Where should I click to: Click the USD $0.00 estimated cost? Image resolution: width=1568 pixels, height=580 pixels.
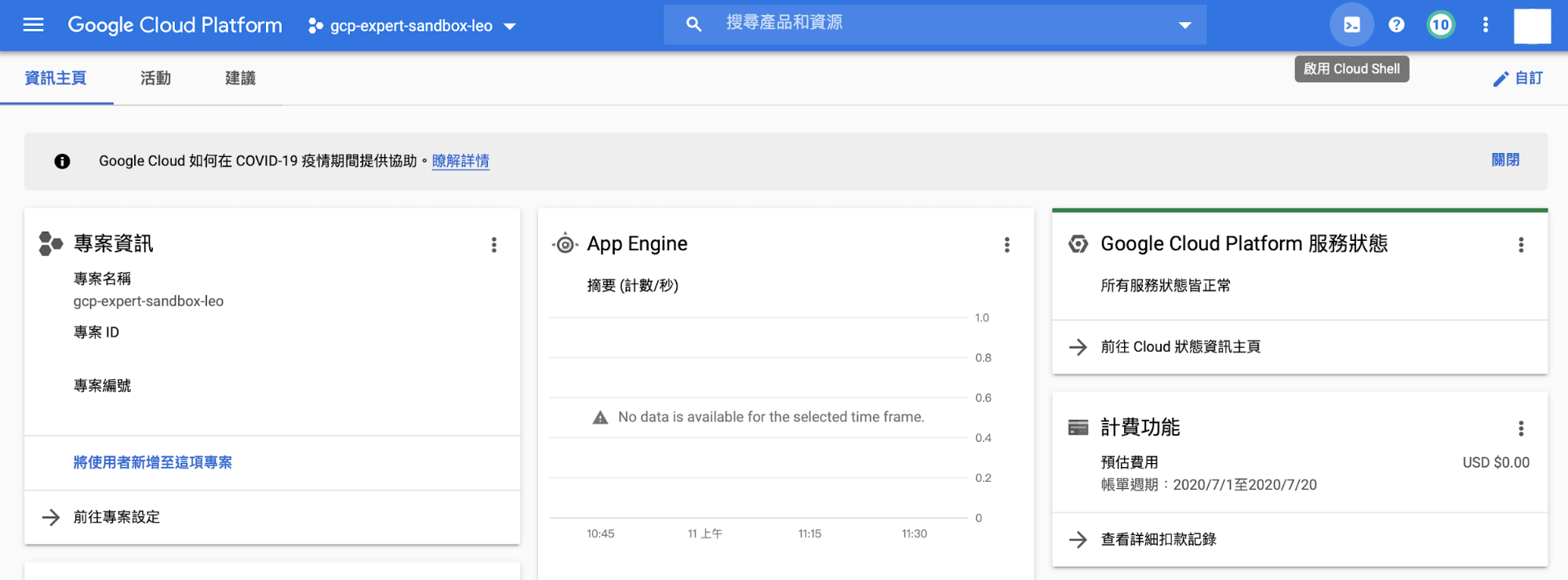1496,462
